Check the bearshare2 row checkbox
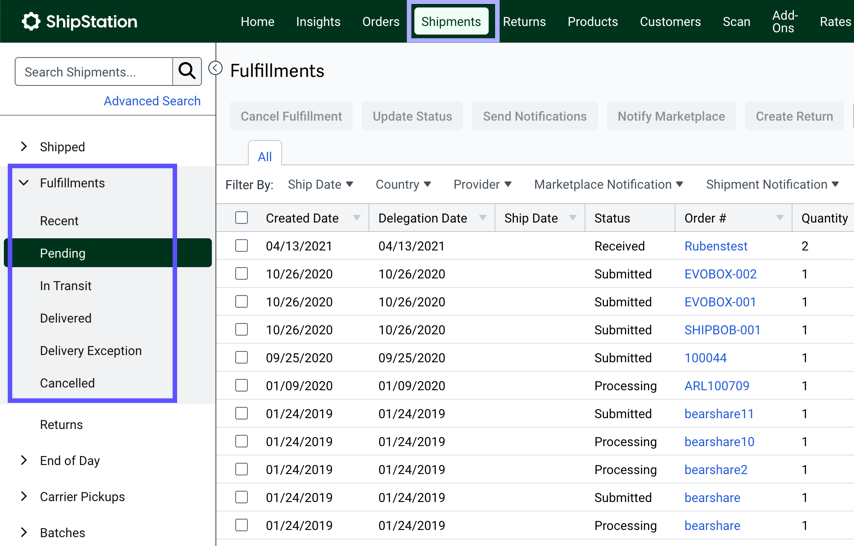The width and height of the screenshot is (854, 546). [241, 469]
